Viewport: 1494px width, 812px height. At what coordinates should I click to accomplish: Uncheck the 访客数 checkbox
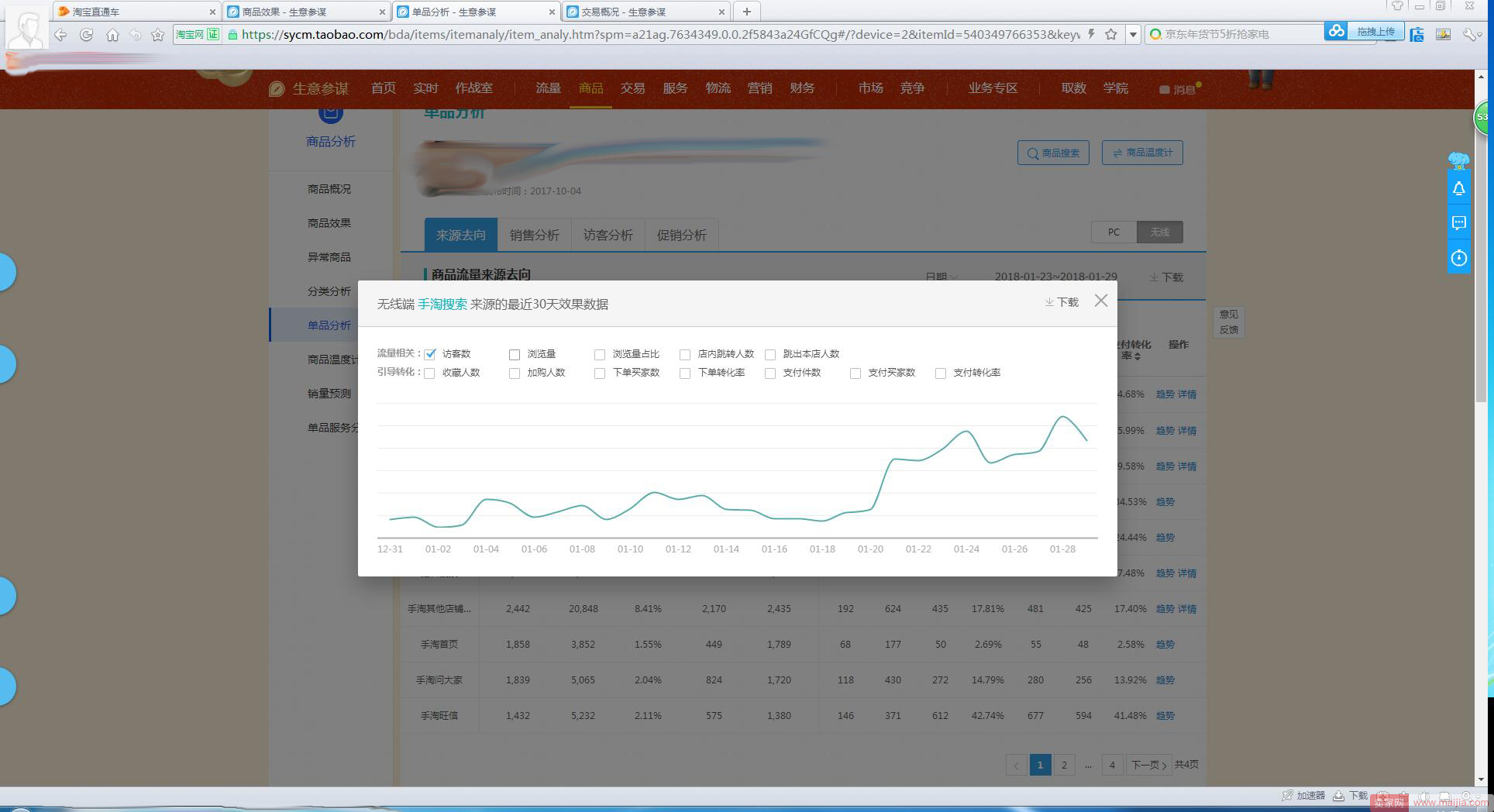pos(430,354)
